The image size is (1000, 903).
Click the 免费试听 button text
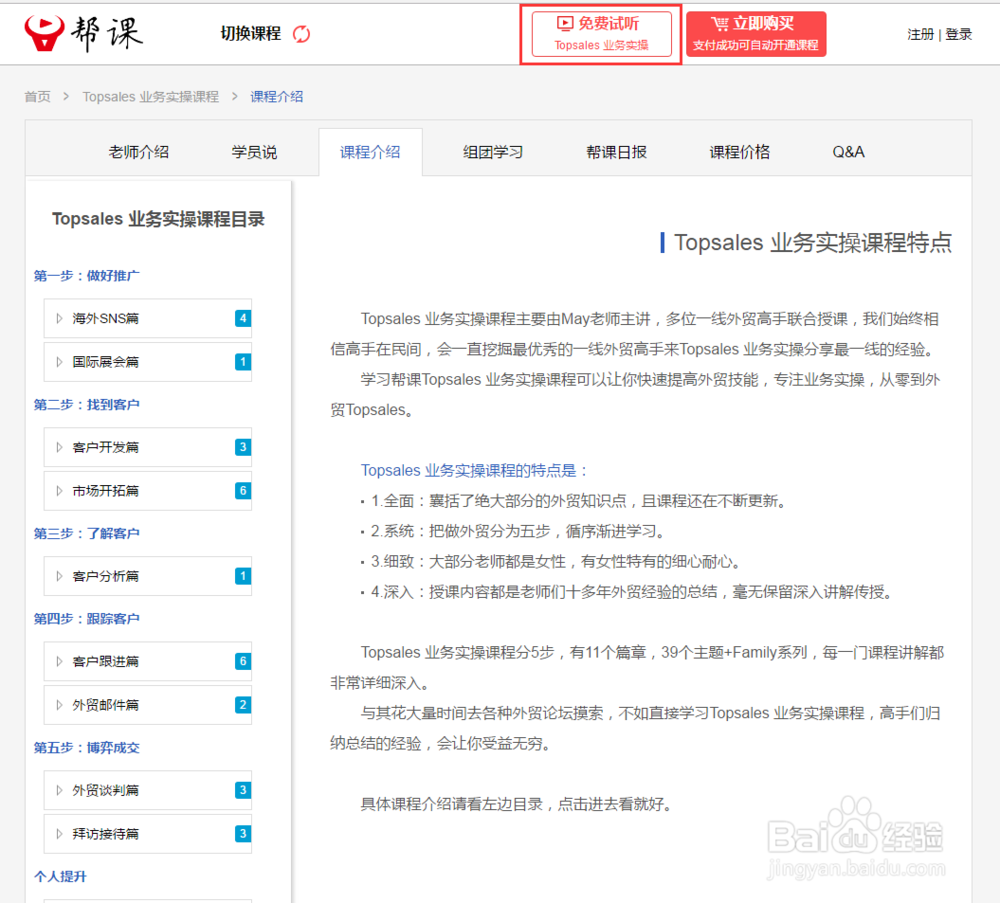click(x=608, y=24)
